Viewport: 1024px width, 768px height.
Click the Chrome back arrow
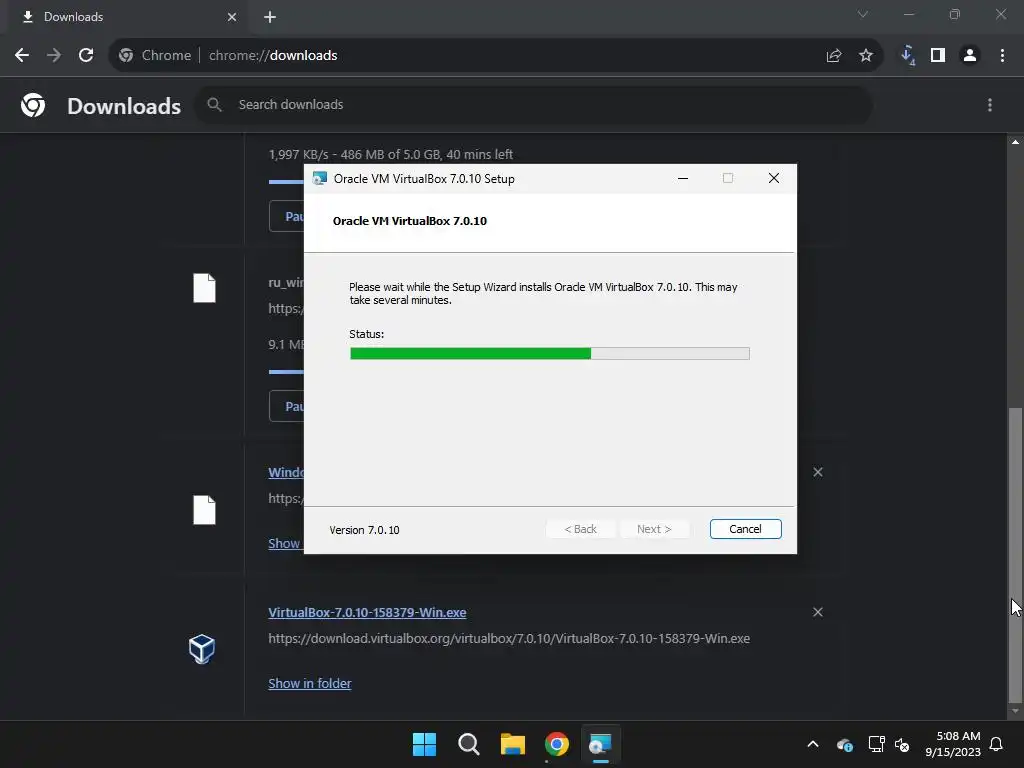(22, 56)
